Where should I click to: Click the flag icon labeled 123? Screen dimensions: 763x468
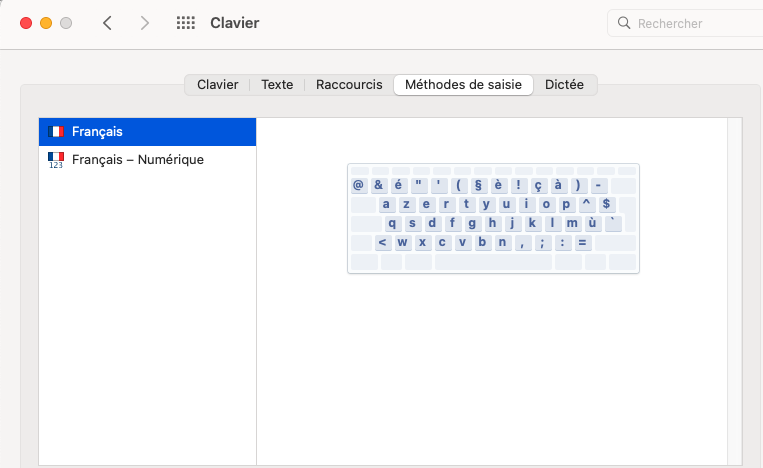[x=56, y=159]
